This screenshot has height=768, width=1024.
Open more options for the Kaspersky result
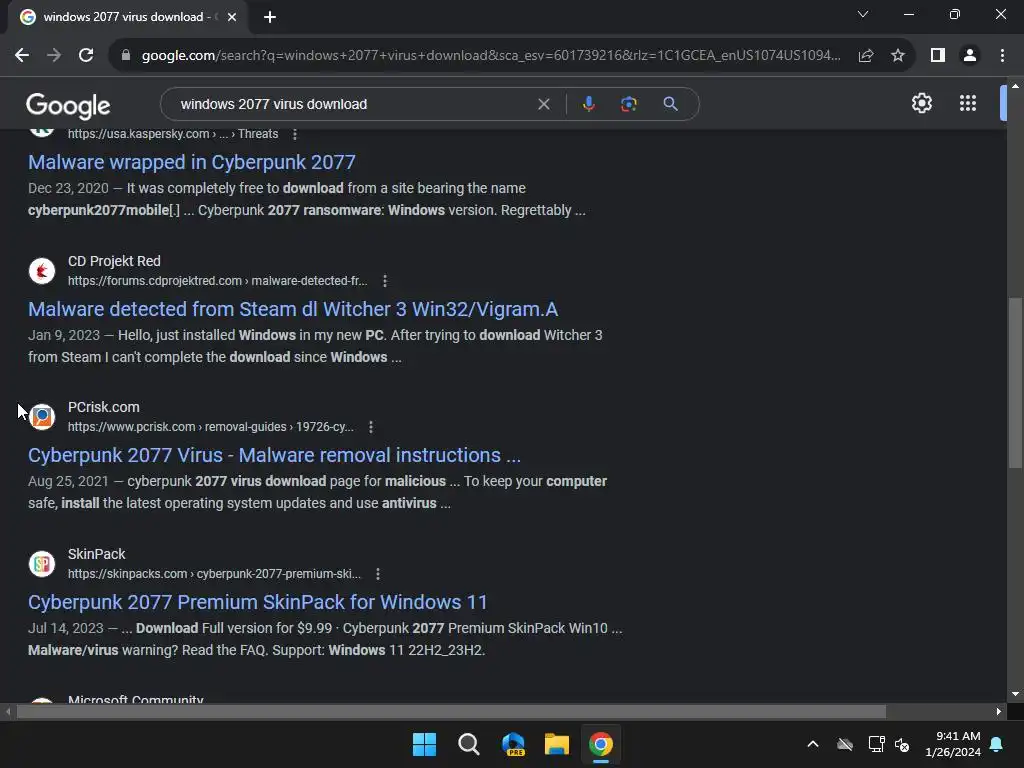295,134
